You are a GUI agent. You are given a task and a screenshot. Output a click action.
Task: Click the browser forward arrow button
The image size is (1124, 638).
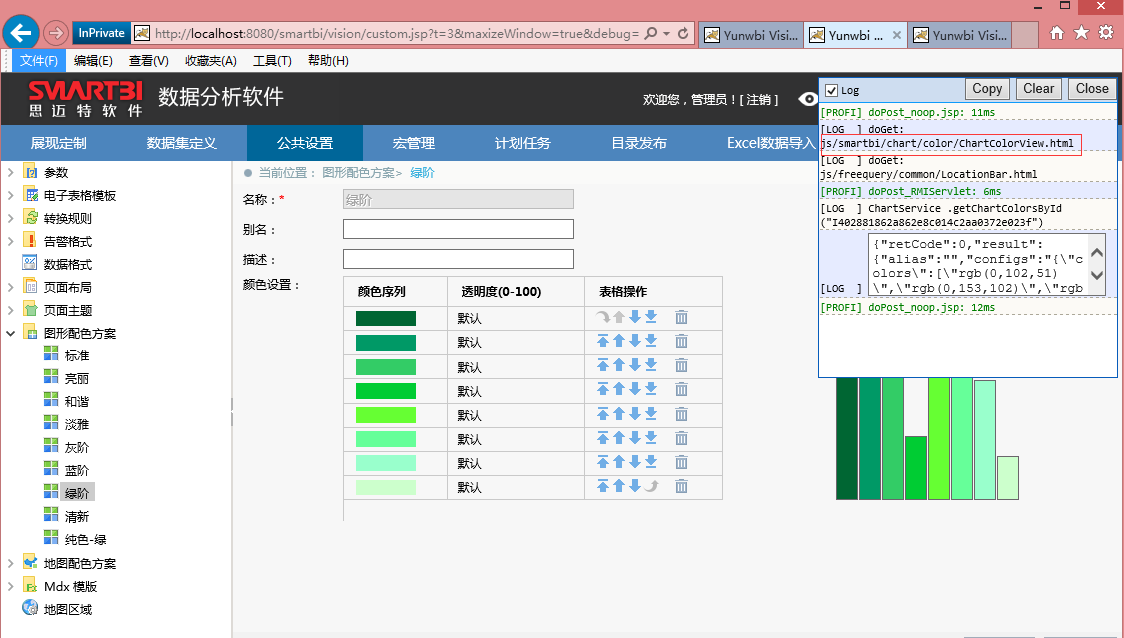(x=56, y=33)
